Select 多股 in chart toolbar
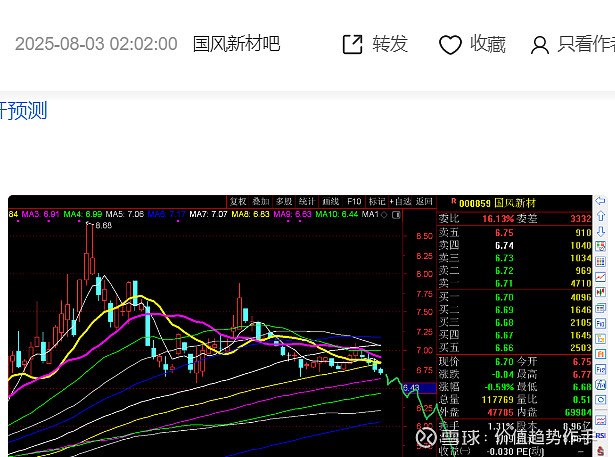This screenshot has width=615, height=457. tap(284, 202)
